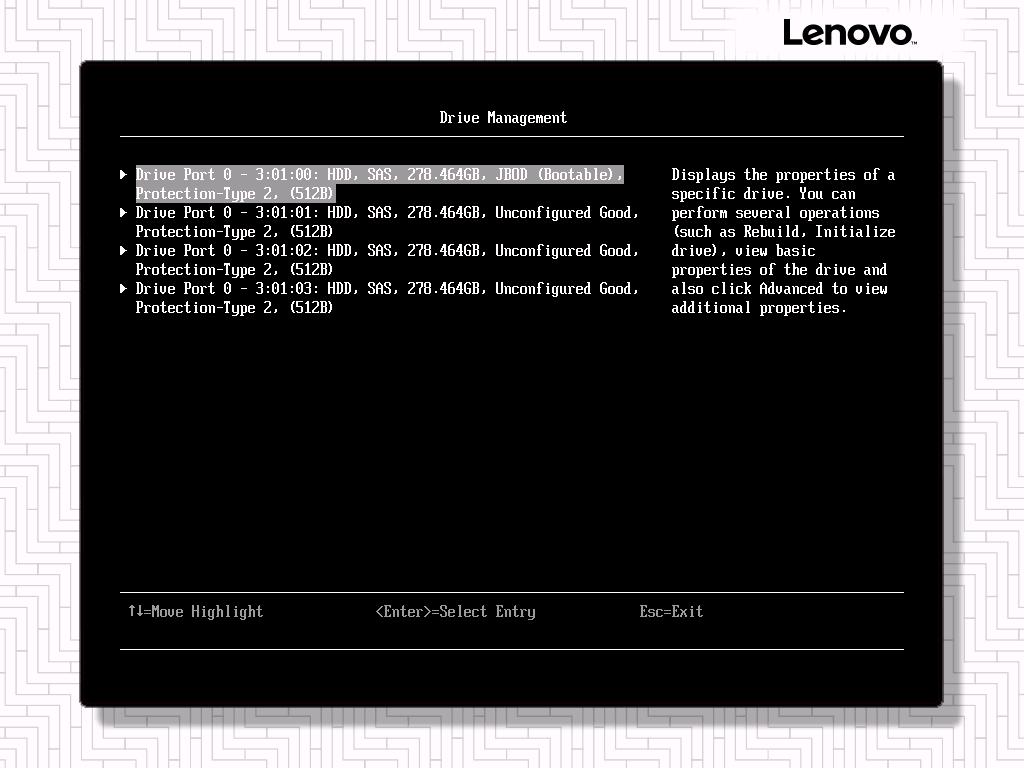Click the drive properties help description text
This screenshot has height=768, width=1024.
coord(783,241)
